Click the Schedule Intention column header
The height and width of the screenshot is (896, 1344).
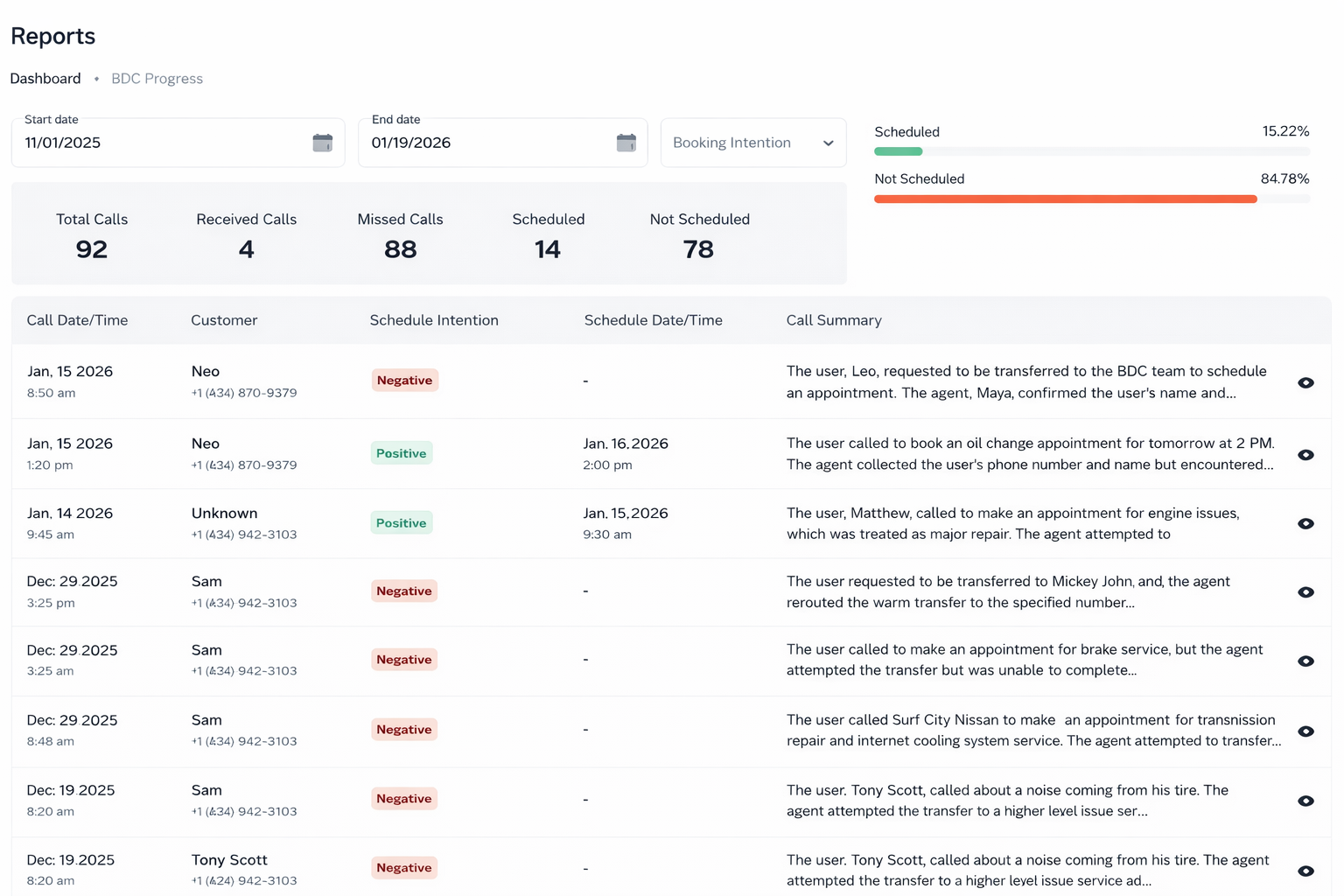[x=433, y=320]
